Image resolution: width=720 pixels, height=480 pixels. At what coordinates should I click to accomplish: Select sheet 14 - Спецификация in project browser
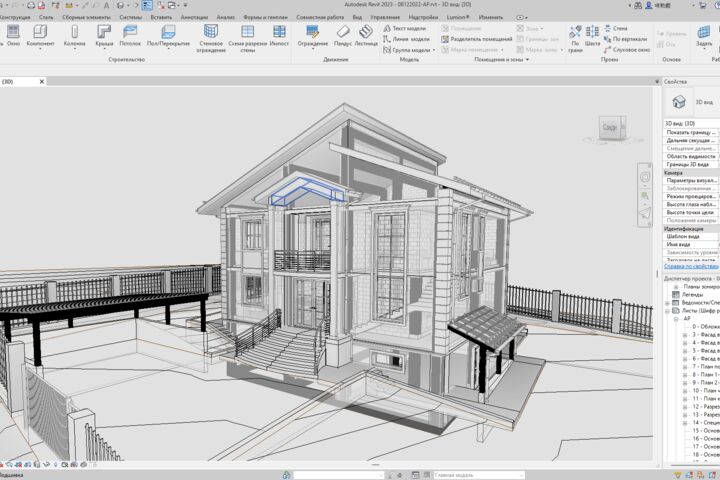point(706,423)
